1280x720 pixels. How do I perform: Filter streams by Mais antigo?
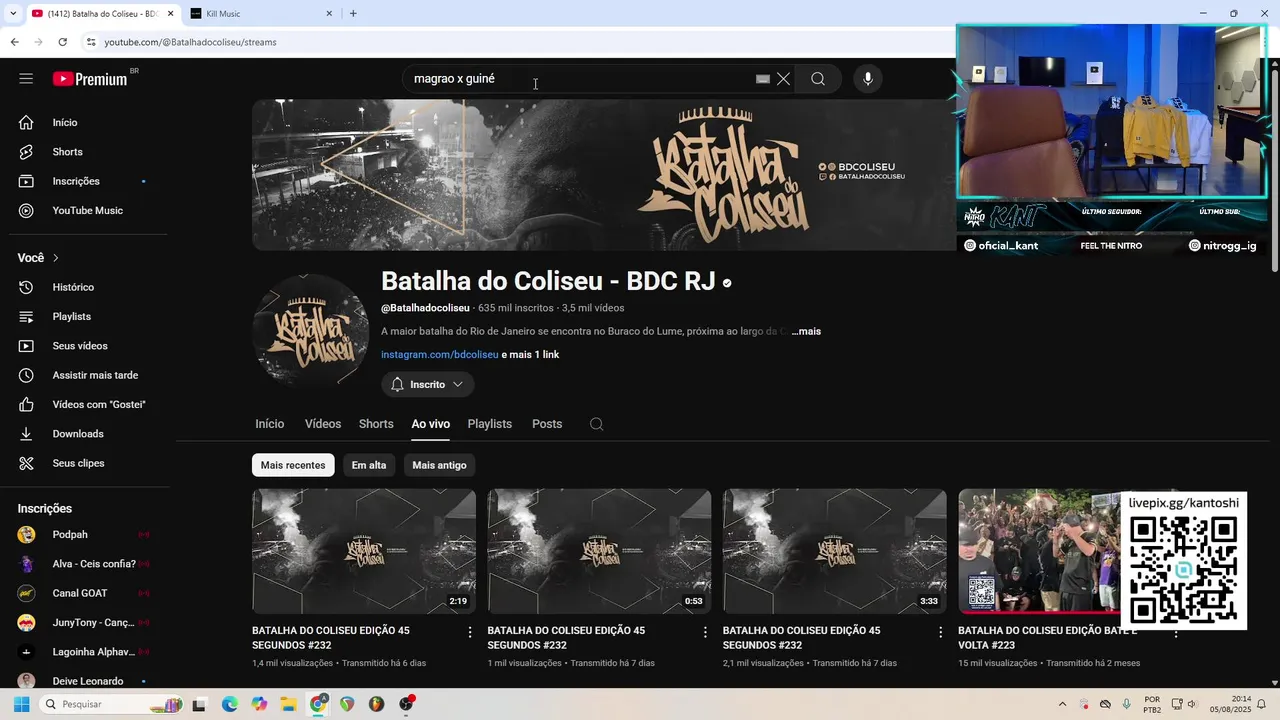click(439, 465)
